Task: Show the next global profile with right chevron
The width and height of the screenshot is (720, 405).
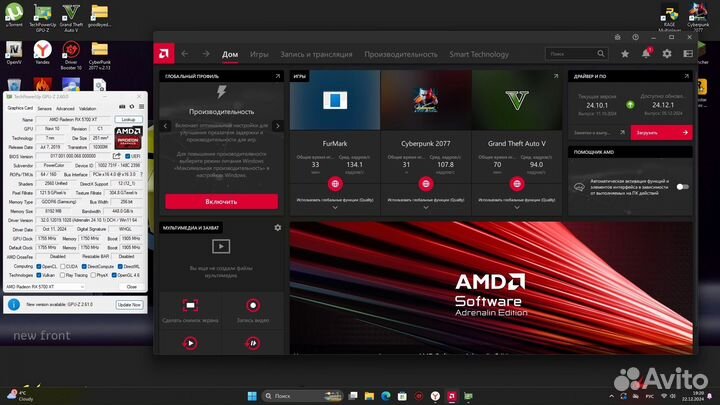Action: click(x=277, y=126)
